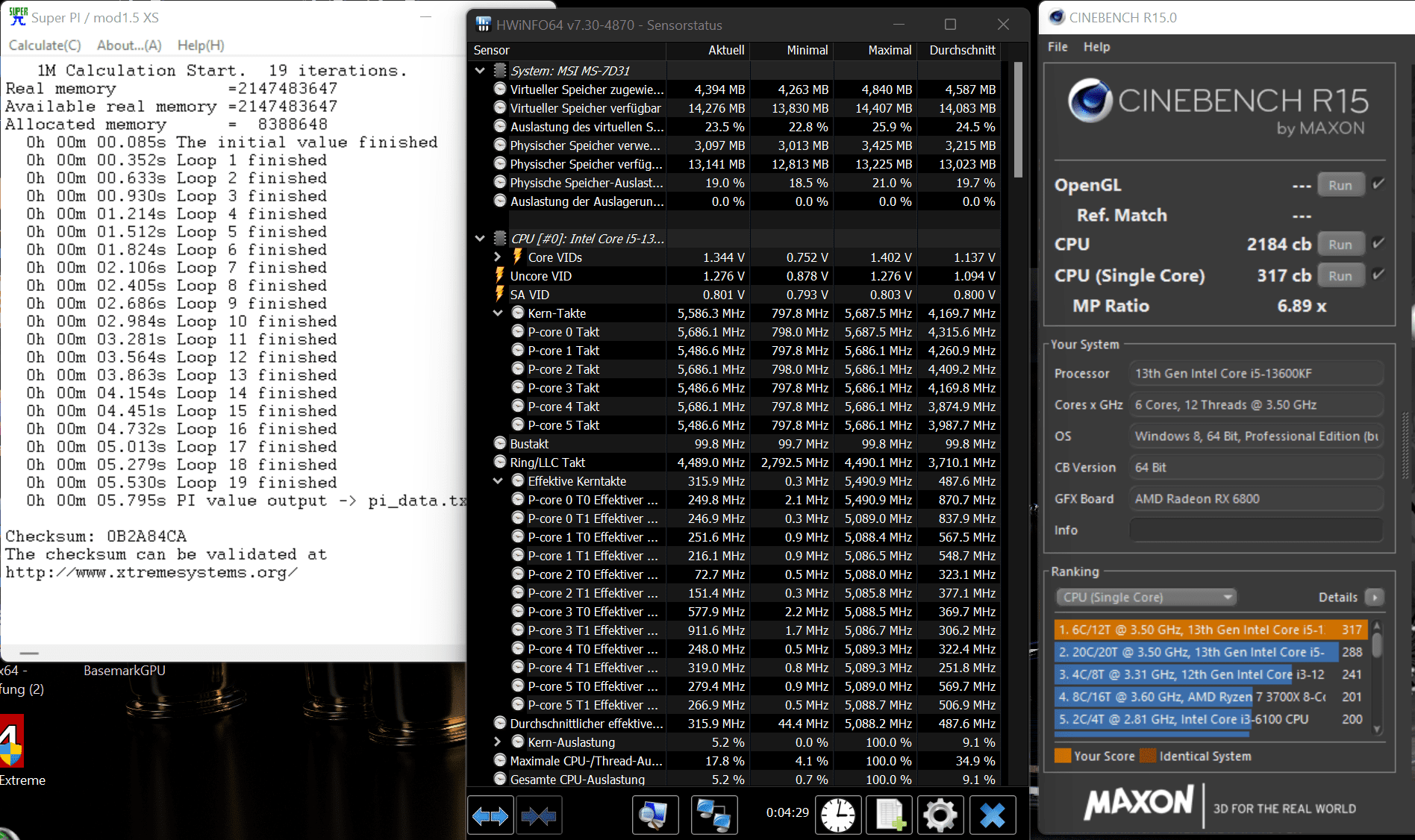Close sensors with blue X icon
This screenshot has width=1415, height=840.
tap(993, 815)
